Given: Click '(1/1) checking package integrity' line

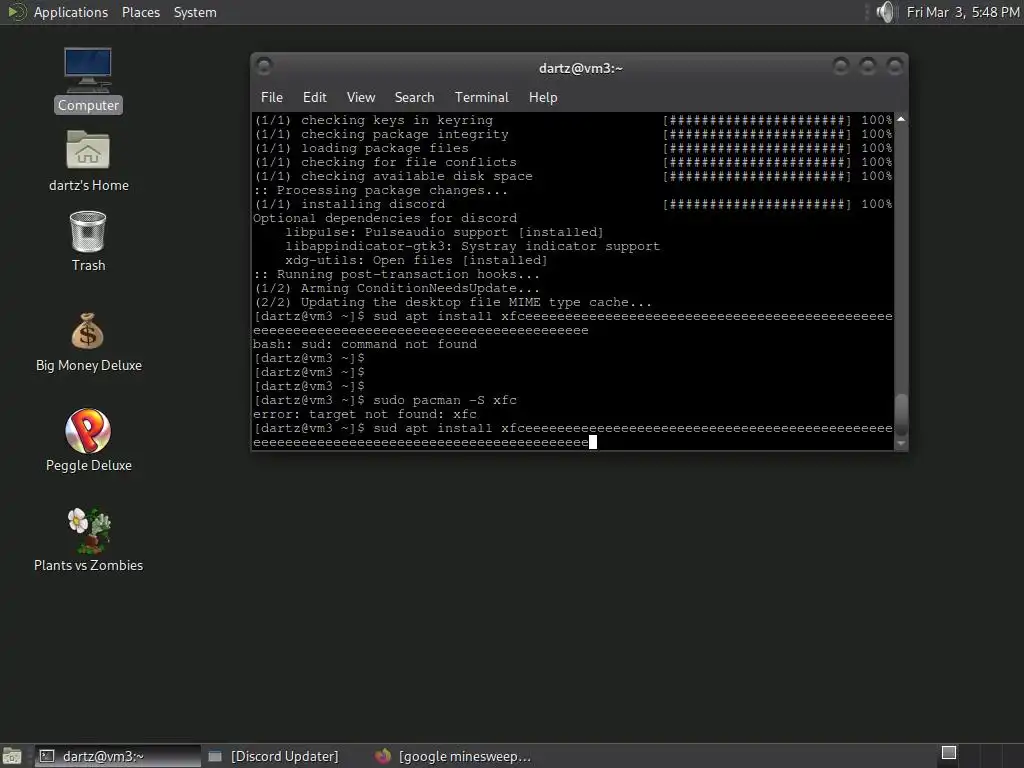Looking at the screenshot, I should (x=381, y=134).
